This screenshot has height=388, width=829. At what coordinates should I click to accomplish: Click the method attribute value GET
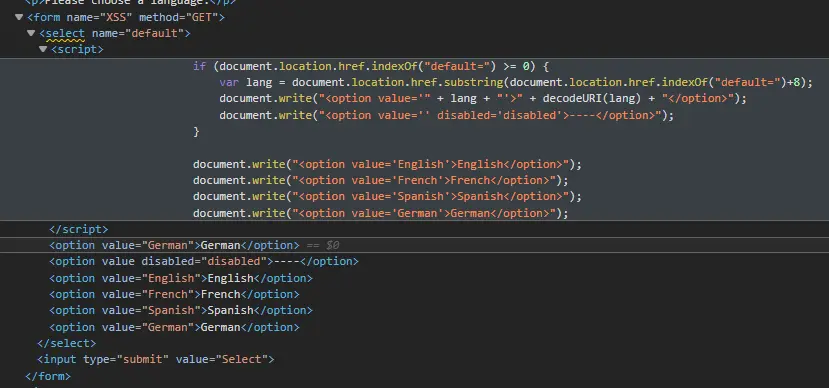point(201,17)
